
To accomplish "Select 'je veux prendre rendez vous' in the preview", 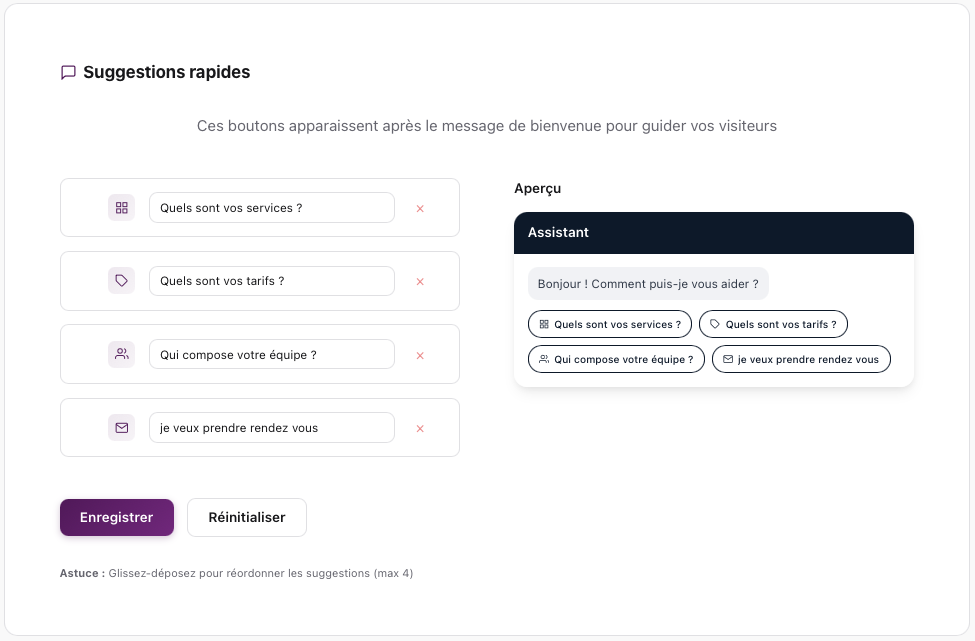I will point(801,359).
